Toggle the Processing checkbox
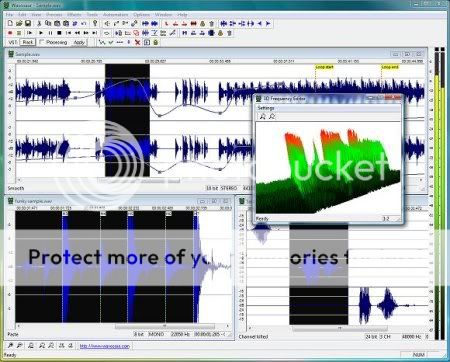The width and height of the screenshot is (450, 362). pyautogui.click(x=42, y=42)
